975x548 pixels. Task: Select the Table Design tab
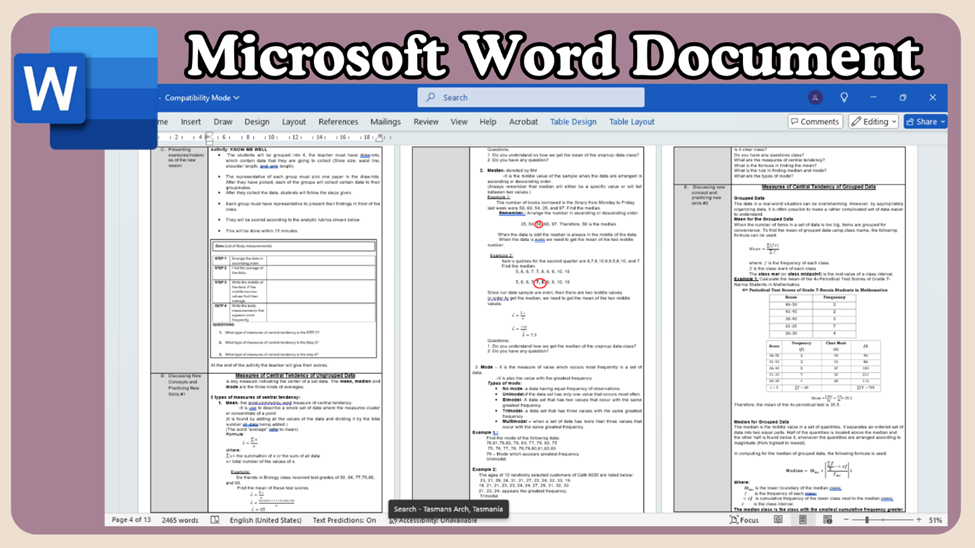click(x=573, y=122)
